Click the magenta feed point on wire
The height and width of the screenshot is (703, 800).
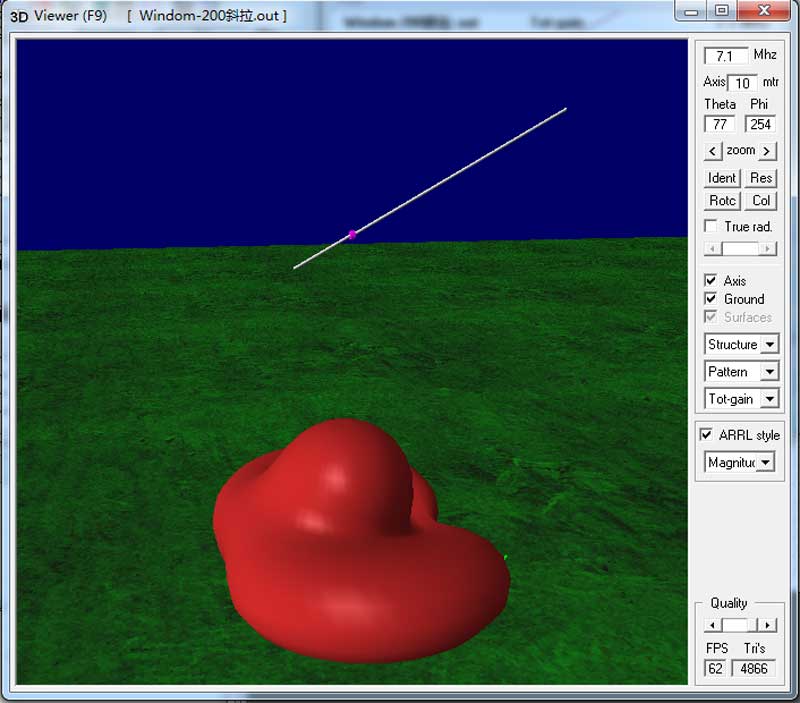[352, 235]
